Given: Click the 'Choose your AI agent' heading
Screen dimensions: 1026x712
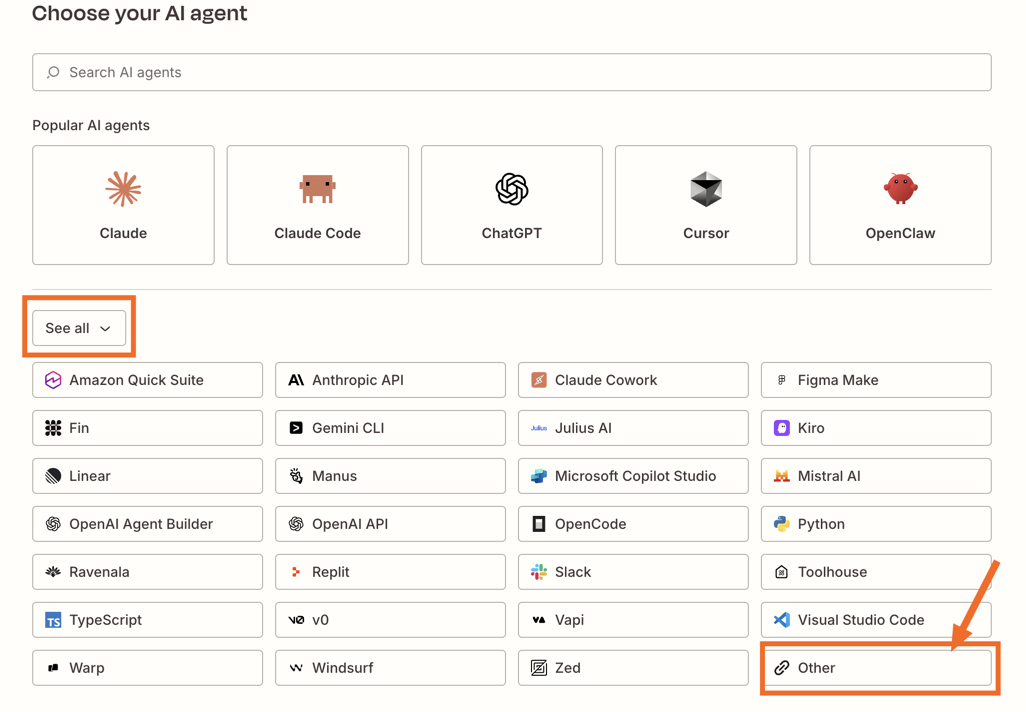Looking at the screenshot, I should coord(139,13).
